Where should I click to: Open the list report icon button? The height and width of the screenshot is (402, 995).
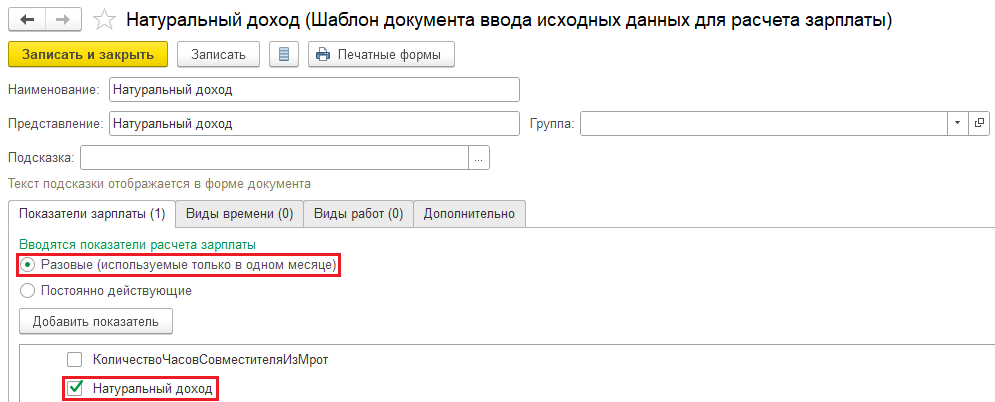coord(284,55)
